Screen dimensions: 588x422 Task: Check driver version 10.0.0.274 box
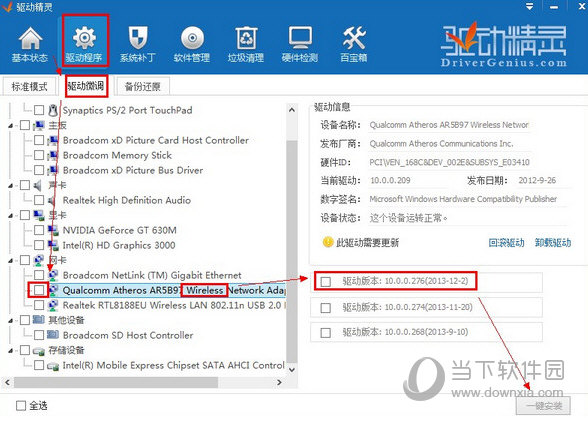(x=326, y=308)
